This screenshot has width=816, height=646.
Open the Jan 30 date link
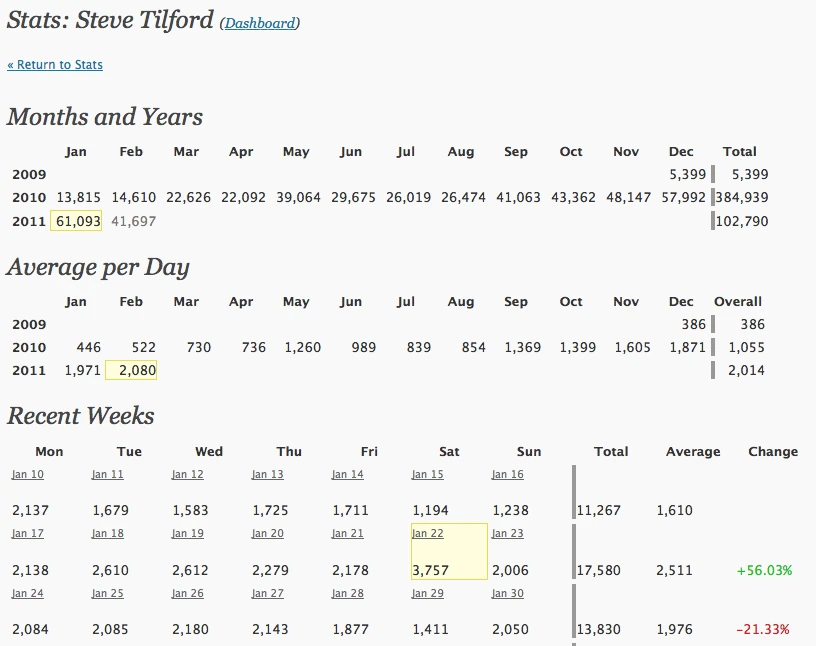[507, 594]
